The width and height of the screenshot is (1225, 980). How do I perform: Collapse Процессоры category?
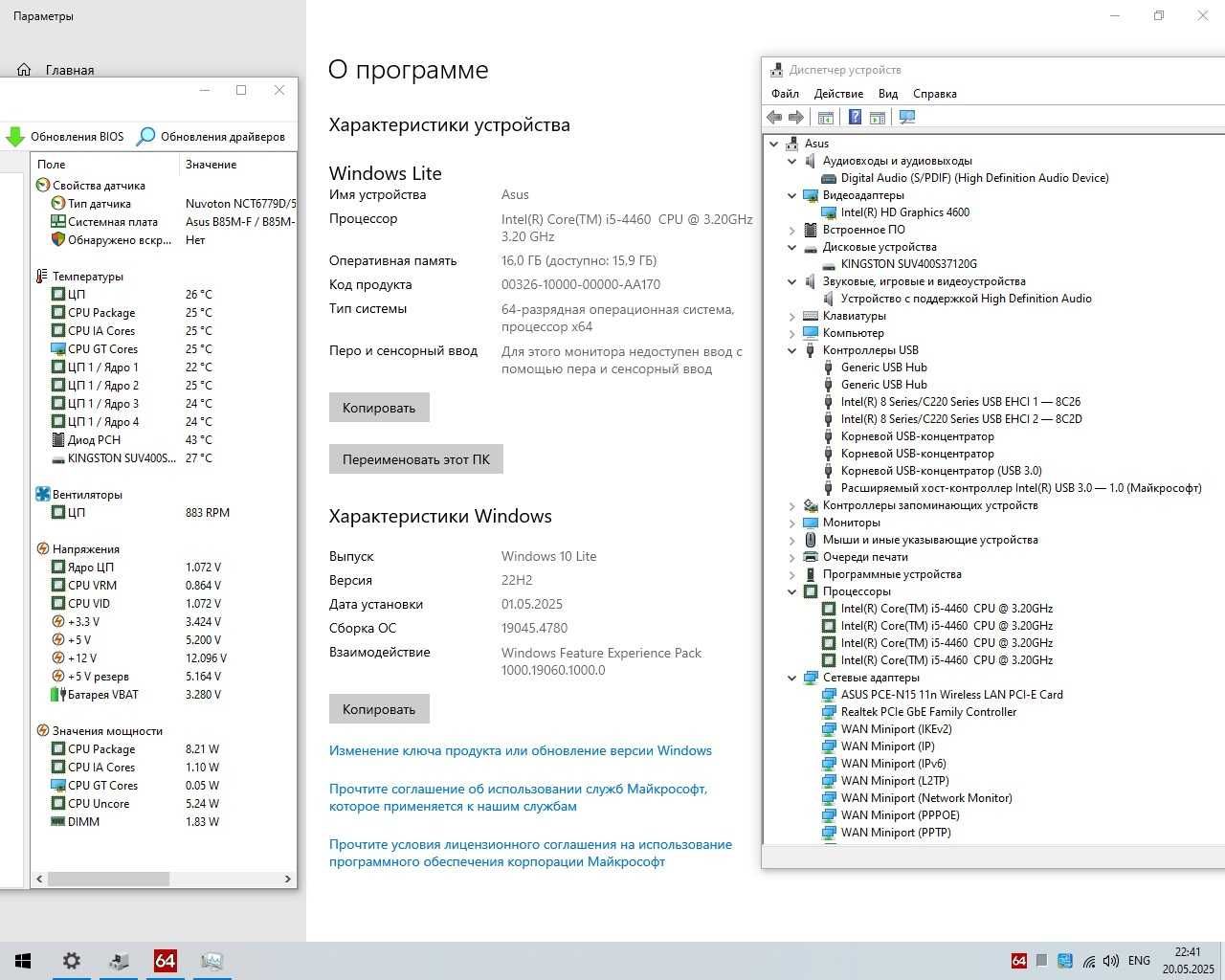[791, 591]
